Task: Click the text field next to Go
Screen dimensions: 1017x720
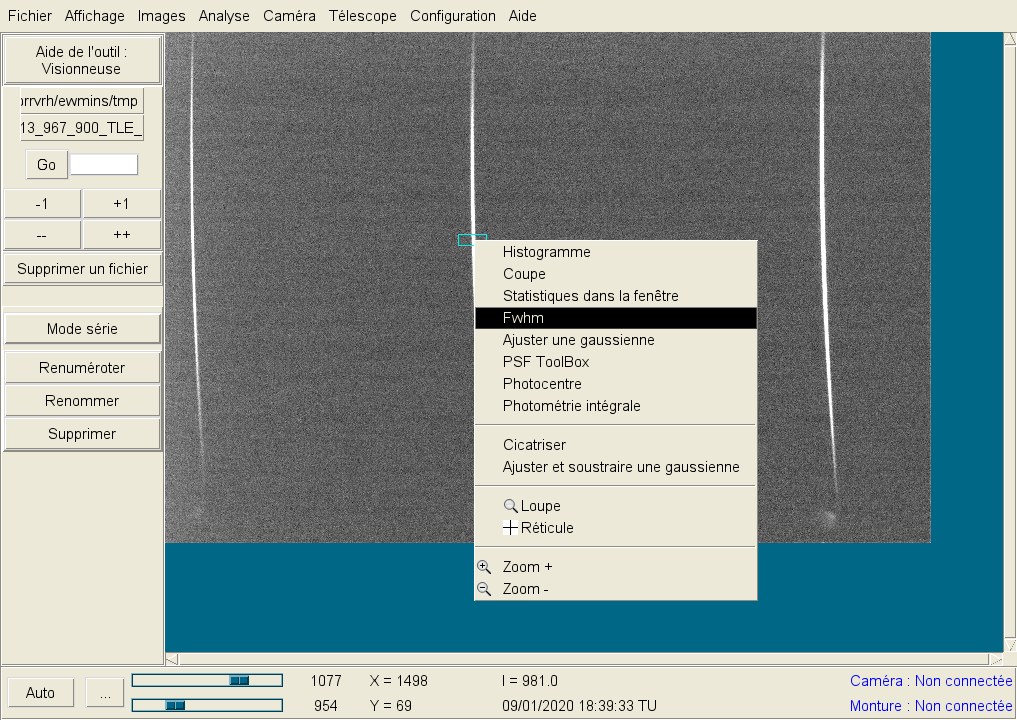Action: click(x=104, y=165)
